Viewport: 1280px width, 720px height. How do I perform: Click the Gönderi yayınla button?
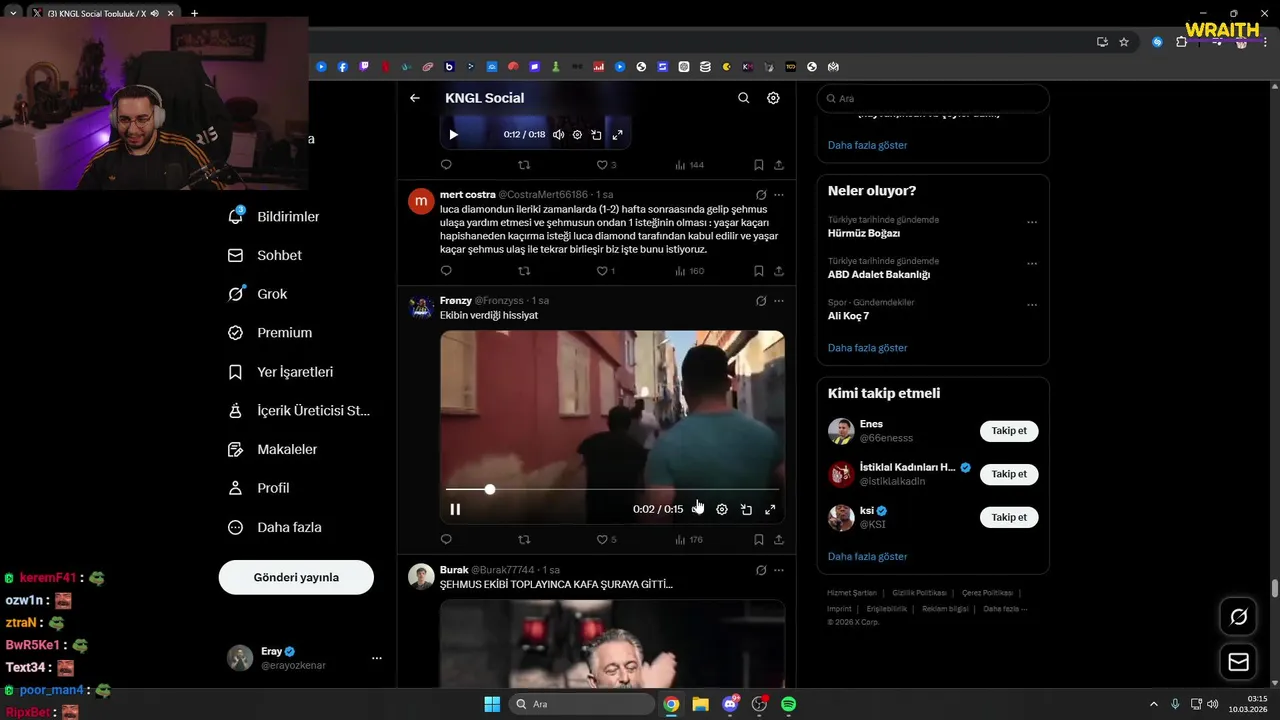tap(296, 577)
